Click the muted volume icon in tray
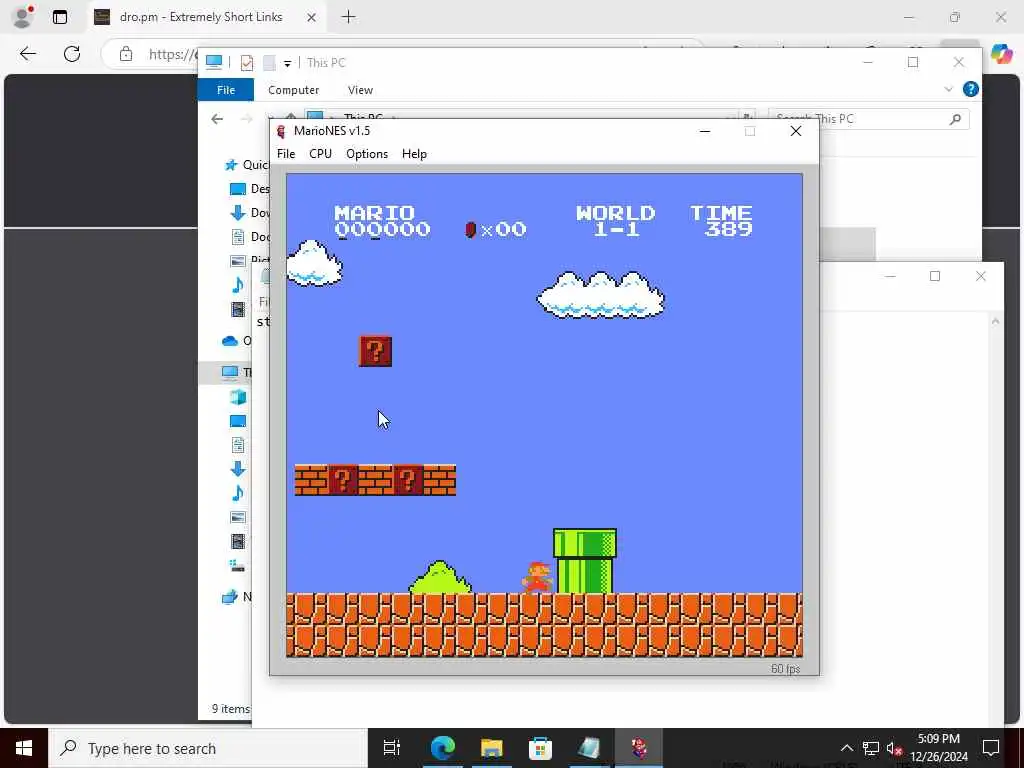The width and height of the screenshot is (1024, 768). coord(894,748)
